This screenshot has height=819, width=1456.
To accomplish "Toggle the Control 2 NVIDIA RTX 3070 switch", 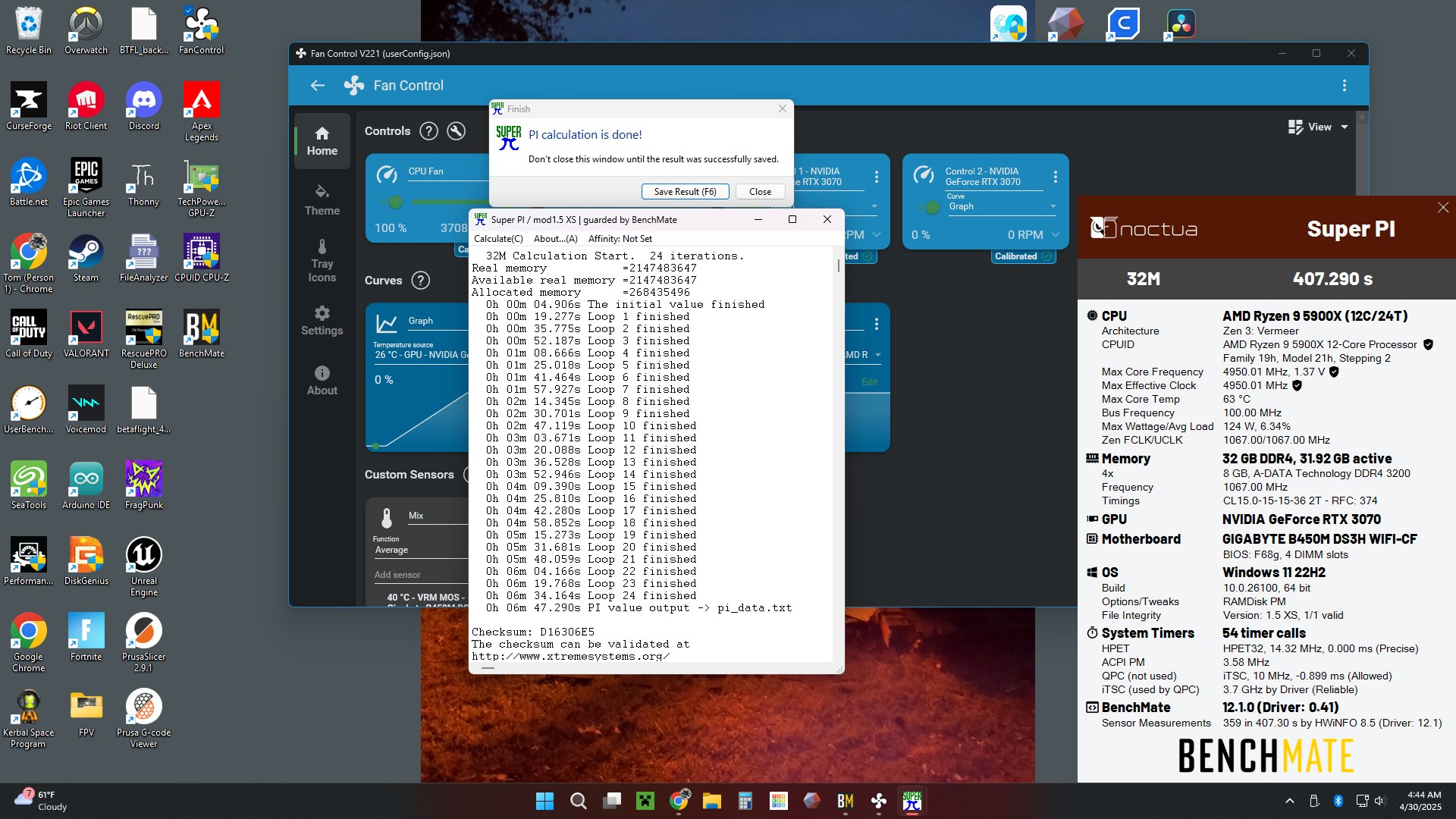I will (931, 207).
